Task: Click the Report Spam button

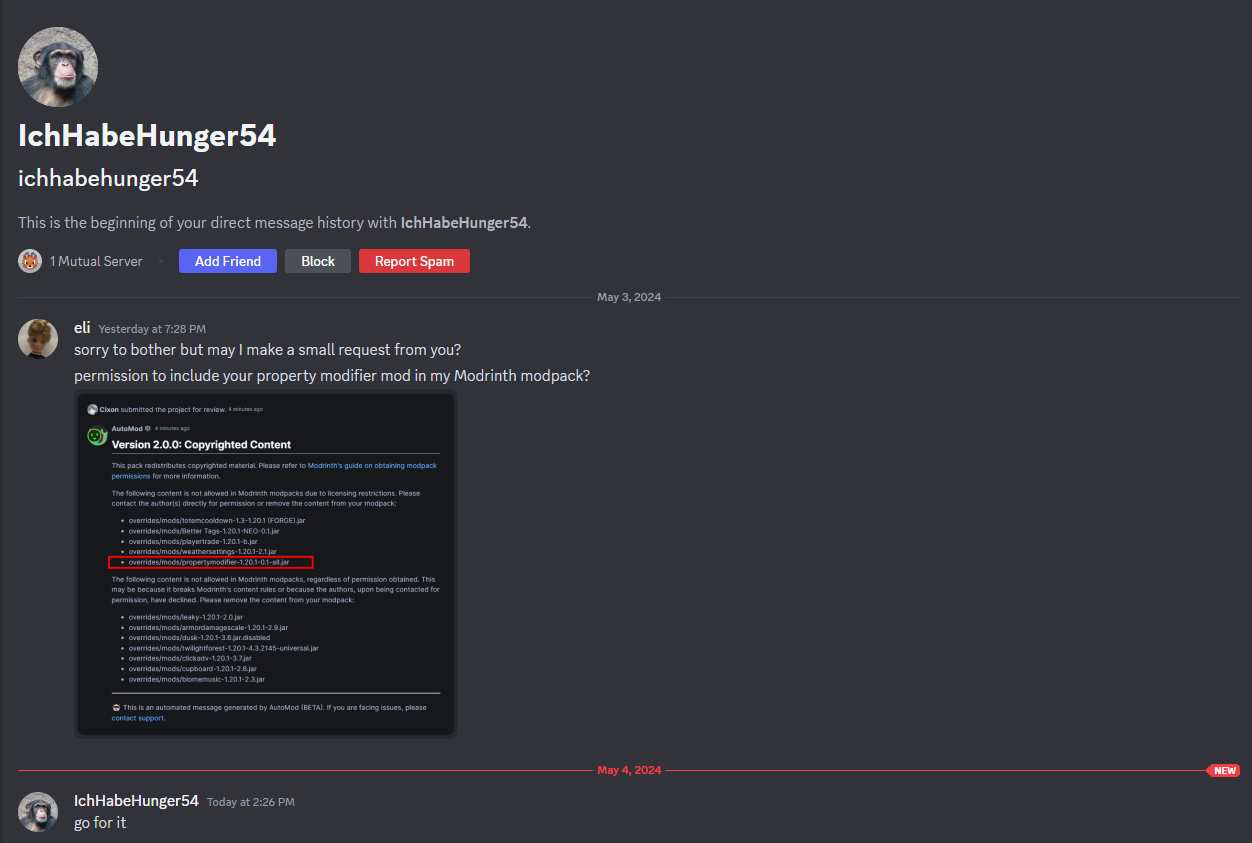Action: click(414, 261)
